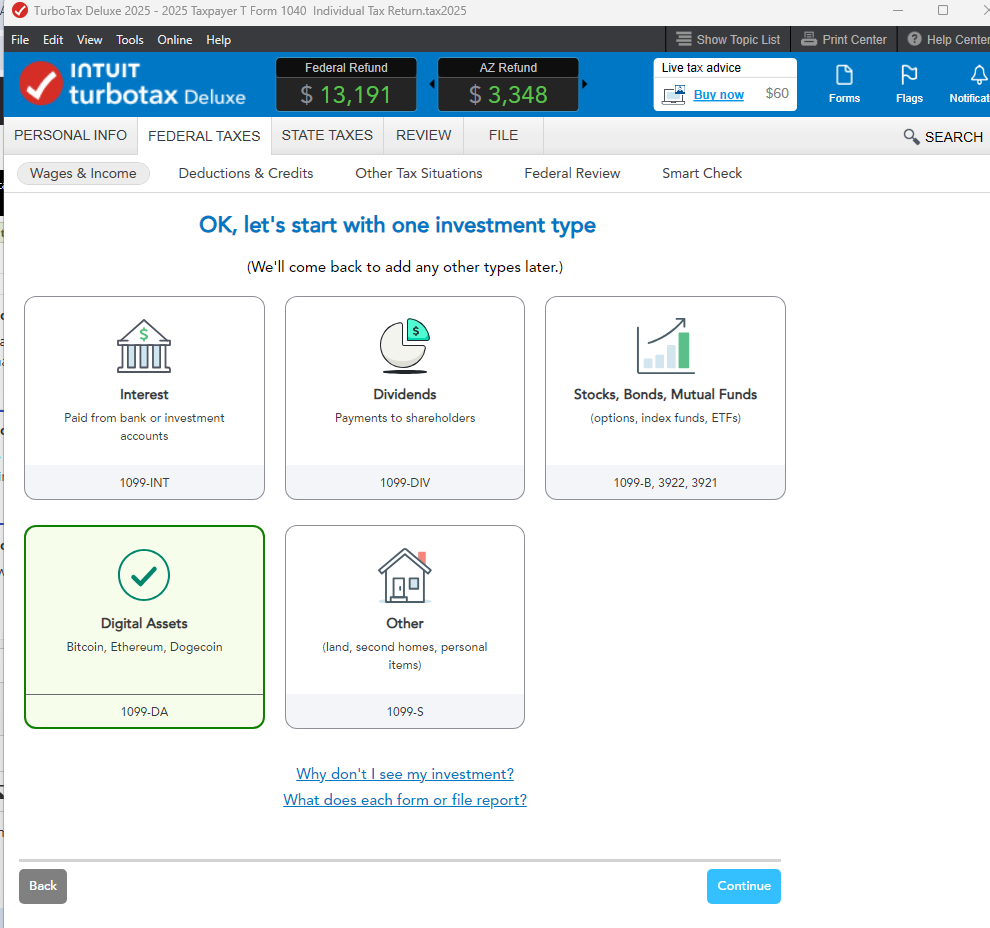Click the Notifications bell icon
Image resolution: width=990 pixels, height=928 pixels.
pyautogui.click(x=977, y=77)
